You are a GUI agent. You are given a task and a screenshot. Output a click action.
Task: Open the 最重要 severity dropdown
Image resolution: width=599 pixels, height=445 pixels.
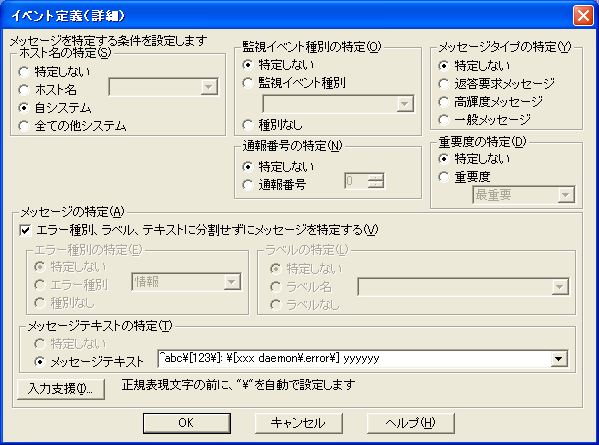[524, 195]
